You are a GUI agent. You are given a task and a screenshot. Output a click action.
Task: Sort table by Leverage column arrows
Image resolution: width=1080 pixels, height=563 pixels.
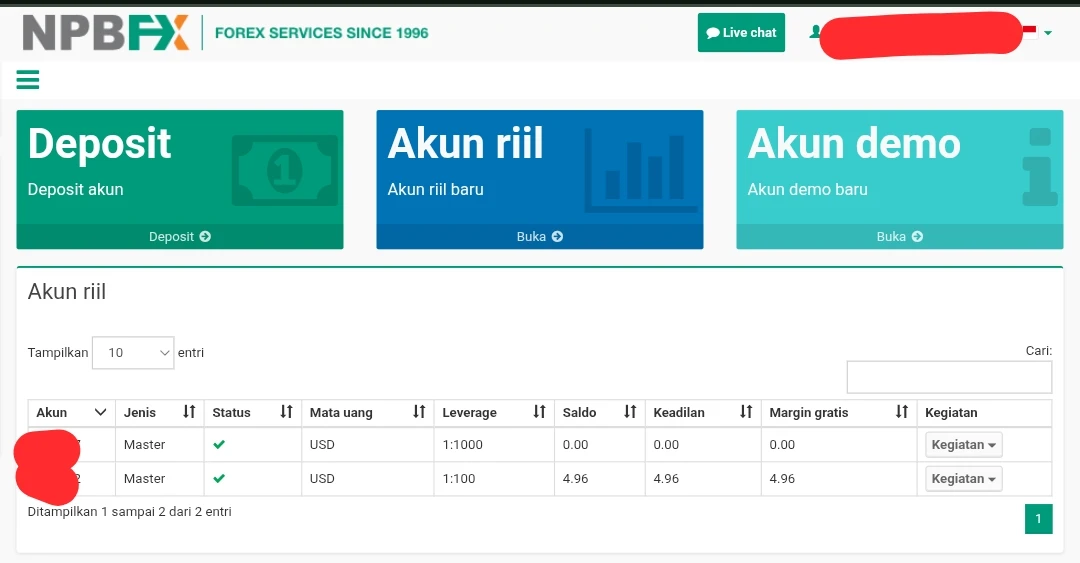pyautogui.click(x=539, y=412)
